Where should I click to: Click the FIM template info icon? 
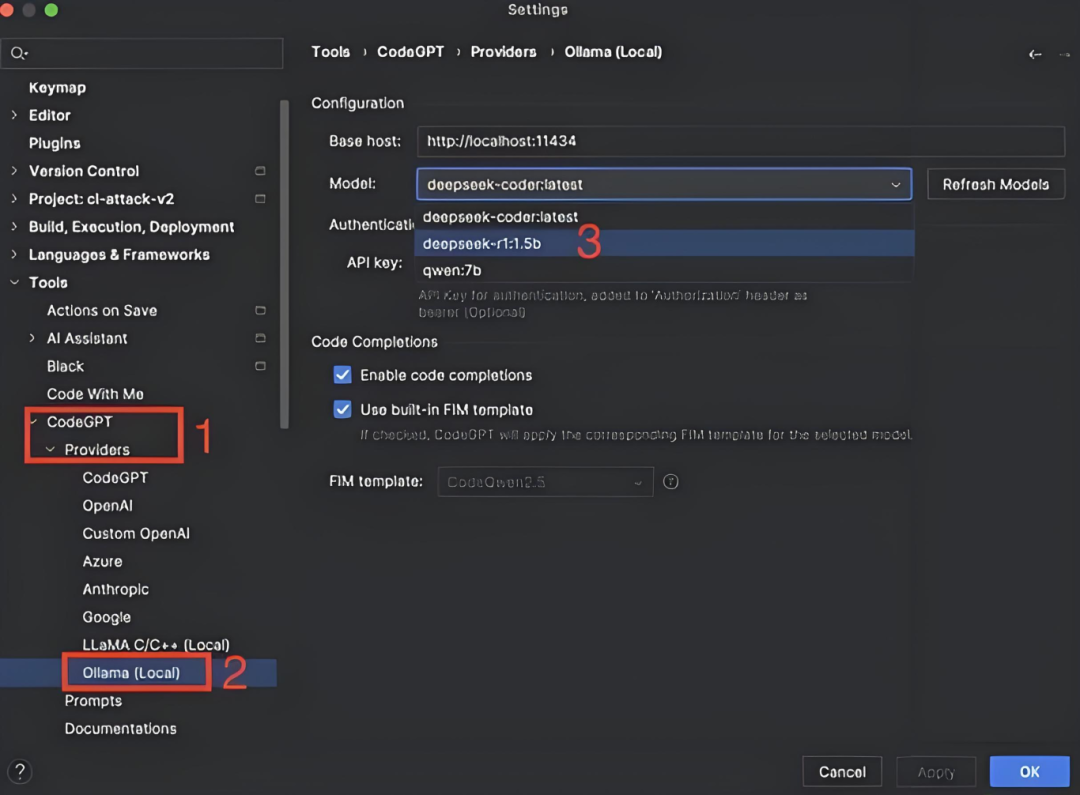coord(670,482)
